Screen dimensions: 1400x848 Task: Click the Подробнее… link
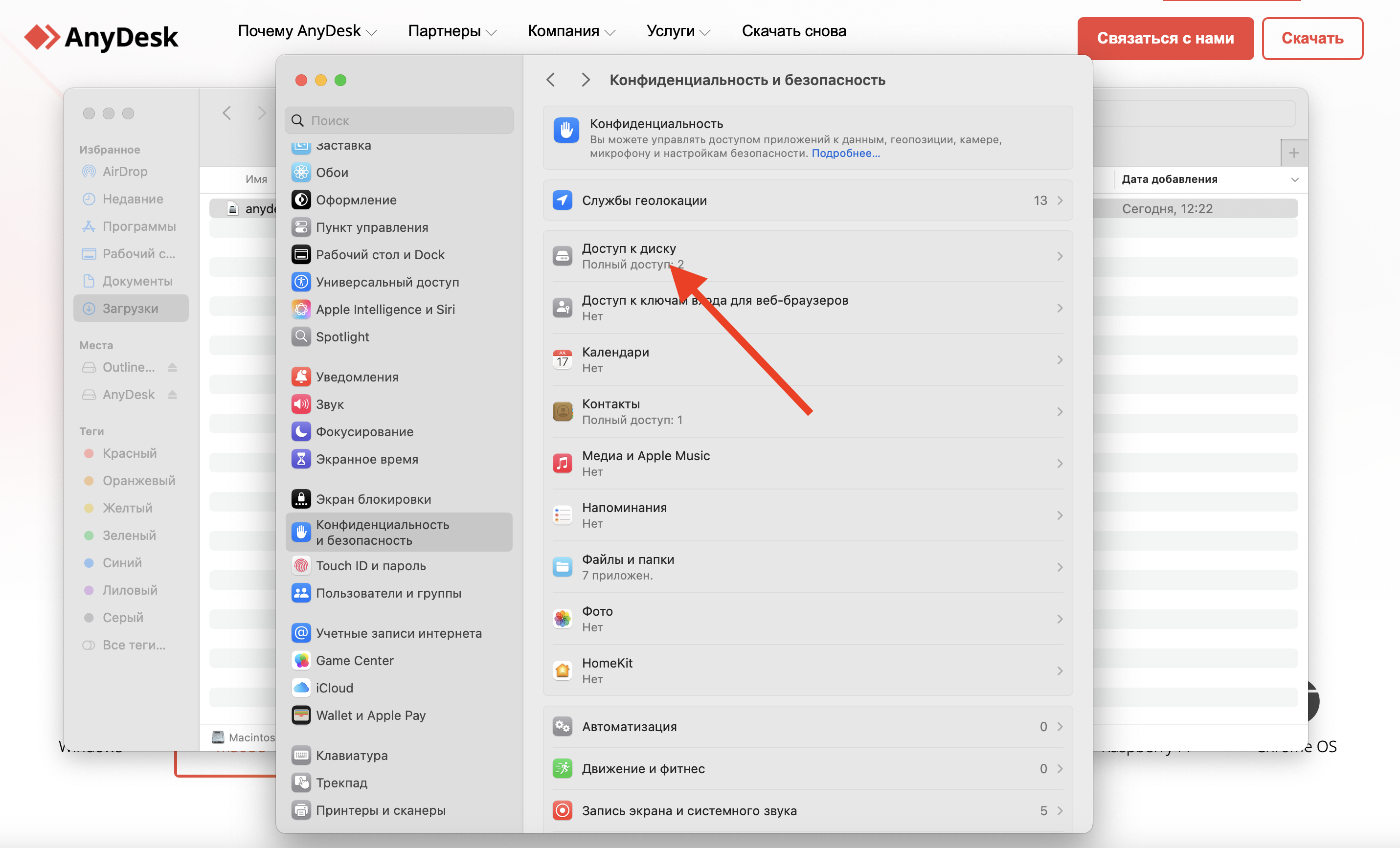845,154
